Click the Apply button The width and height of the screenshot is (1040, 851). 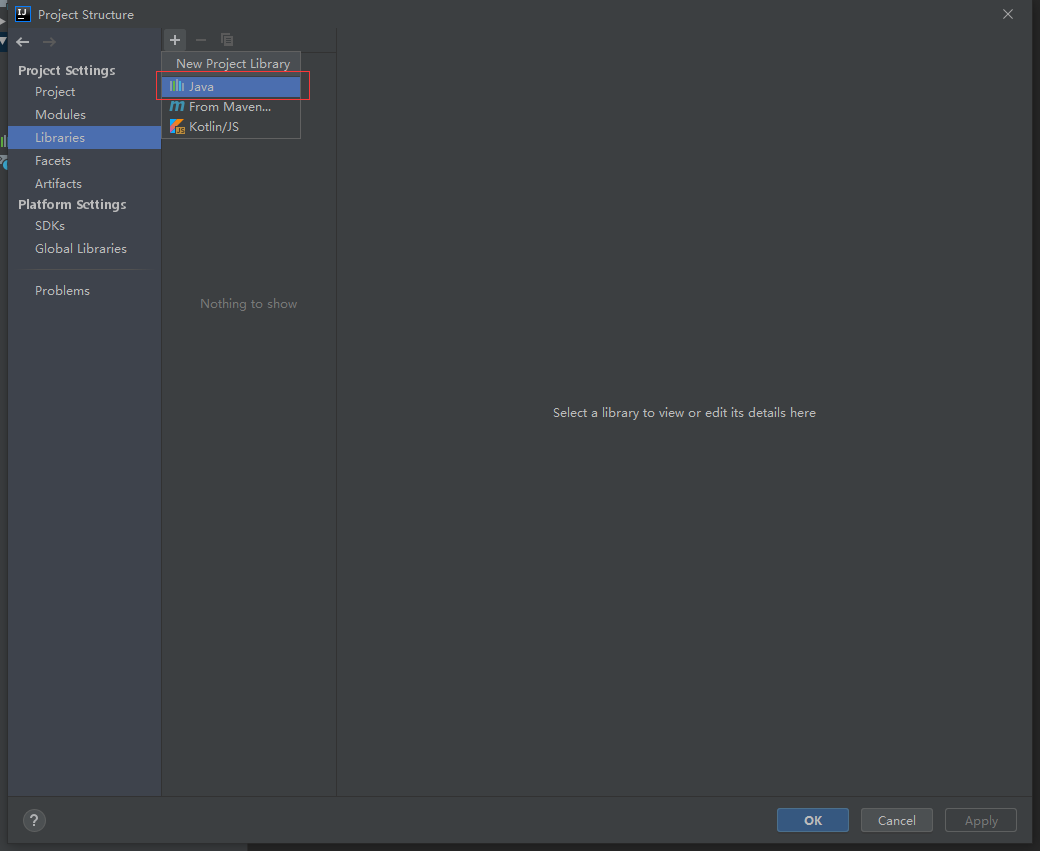click(x=981, y=820)
